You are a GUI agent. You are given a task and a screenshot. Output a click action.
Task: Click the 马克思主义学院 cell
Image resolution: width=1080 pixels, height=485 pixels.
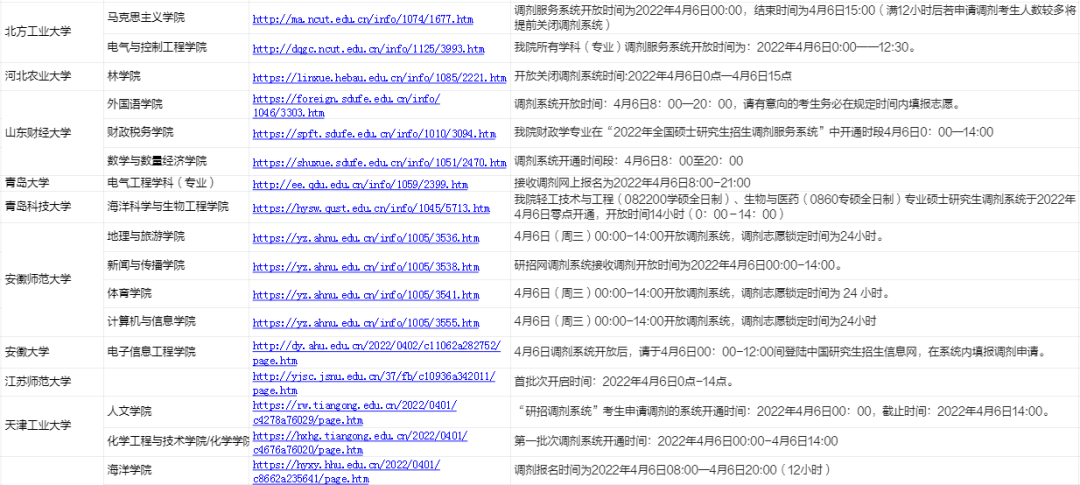(x=176, y=16)
